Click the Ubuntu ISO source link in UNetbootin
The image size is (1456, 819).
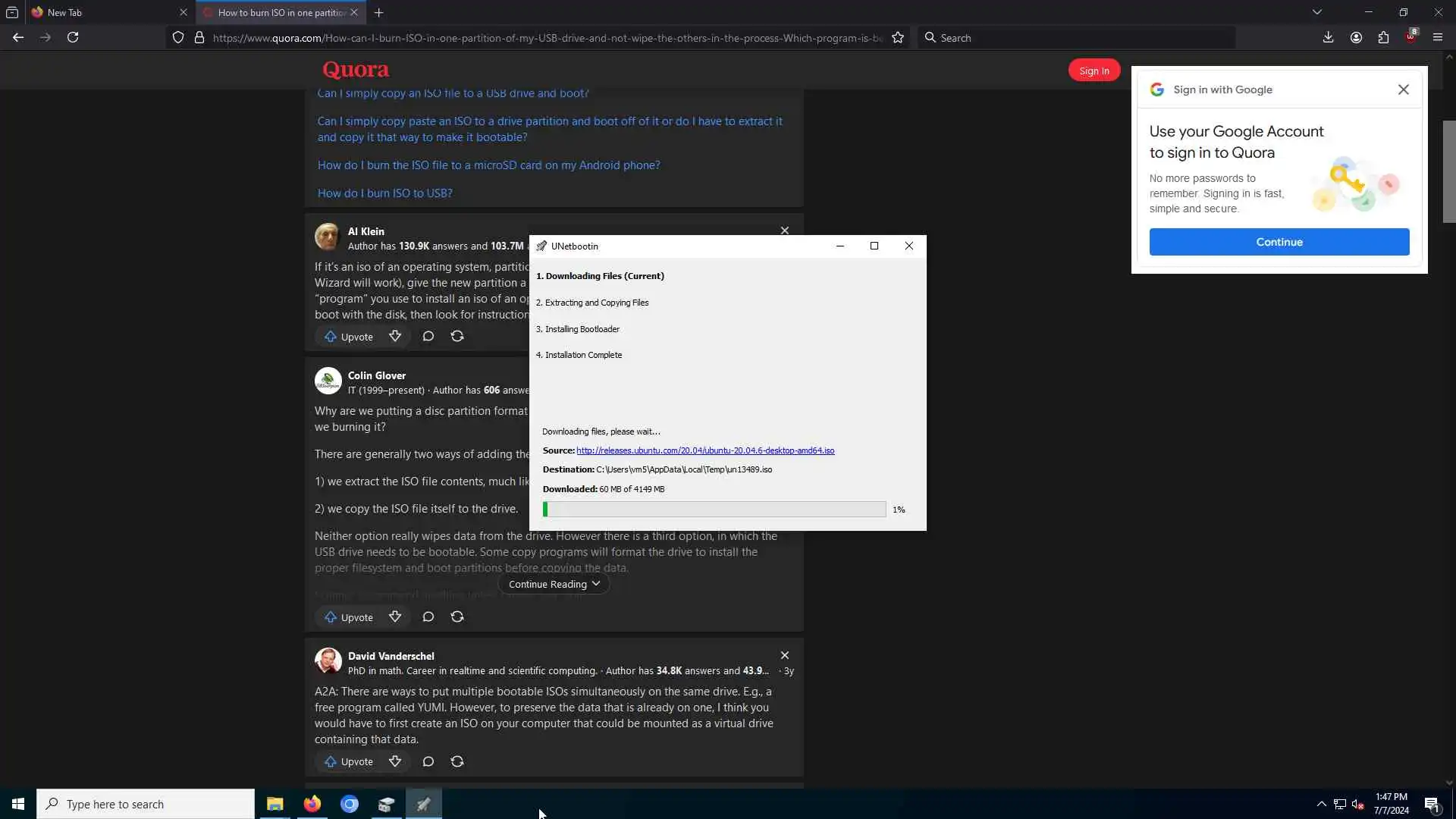coord(705,450)
